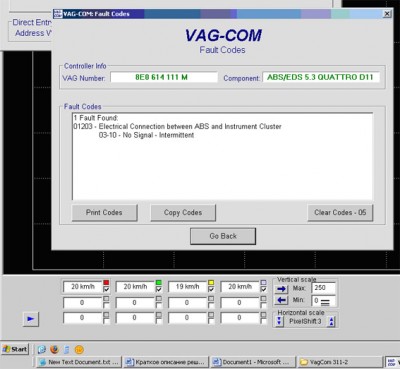The width and height of the screenshot is (400, 369).
Task: Uncheck the yellow channel checkbox
Action: coord(211,289)
